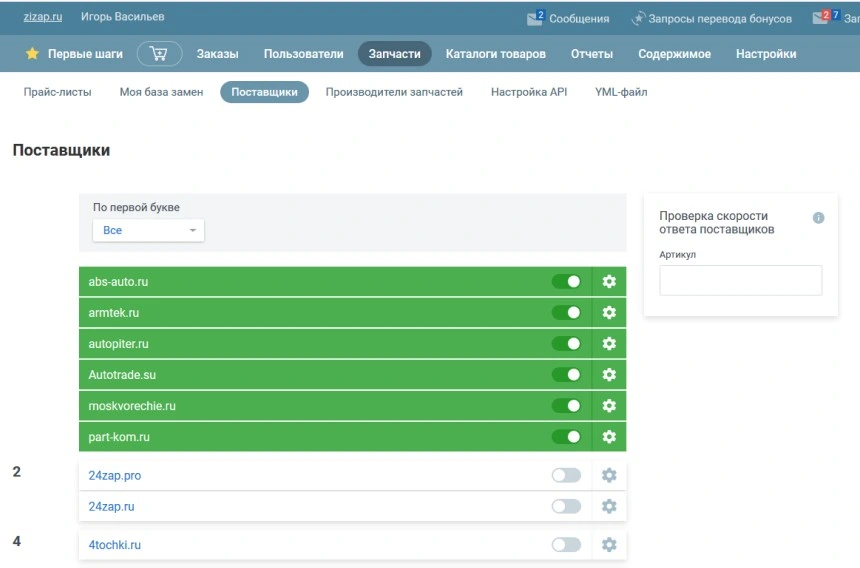The height and width of the screenshot is (568, 860).
Task: Switch off the part-kom.ru supplier
Action: click(x=566, y=437)
